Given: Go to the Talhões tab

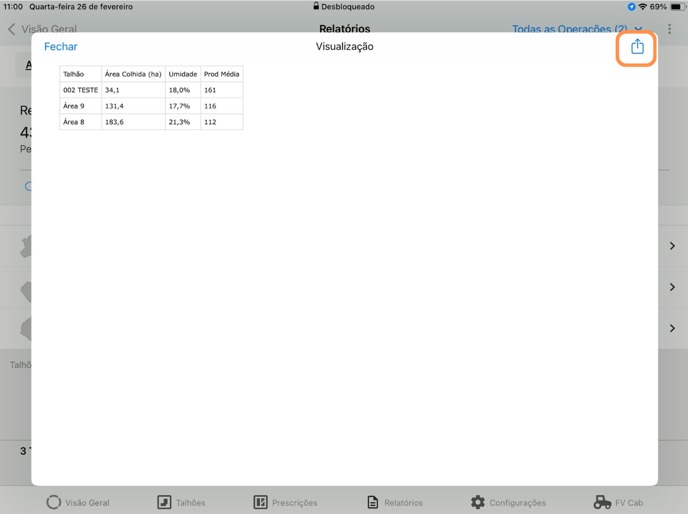Looking at the screenshot, I should (164, 502).
